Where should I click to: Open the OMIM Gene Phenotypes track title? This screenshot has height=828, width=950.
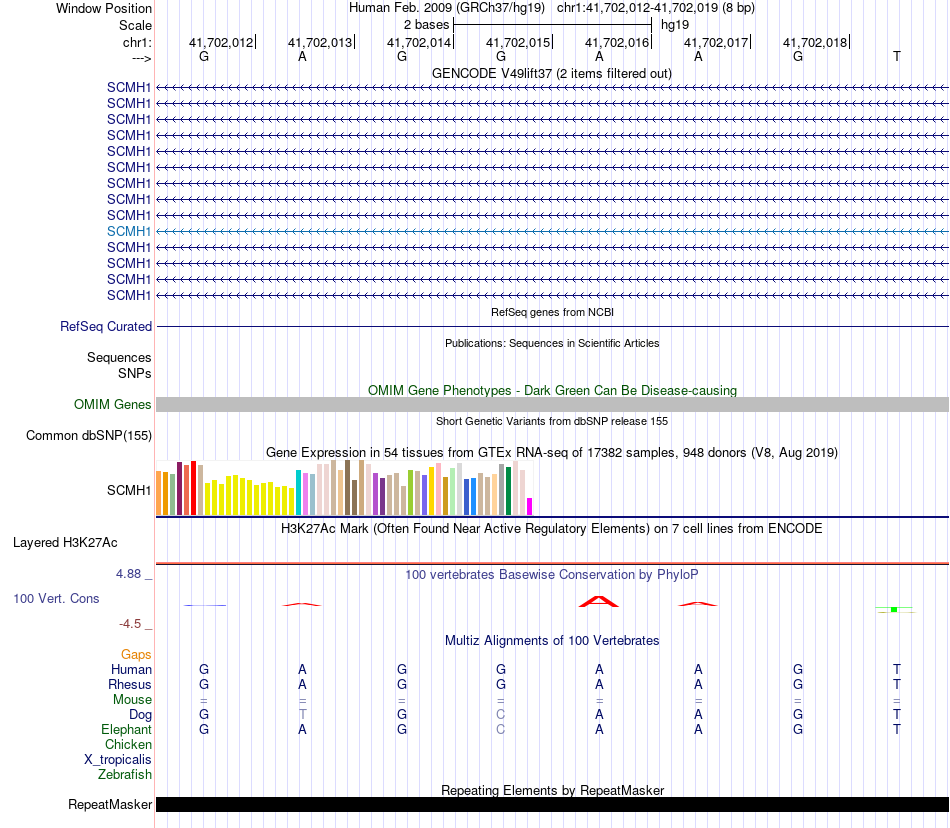552,390
